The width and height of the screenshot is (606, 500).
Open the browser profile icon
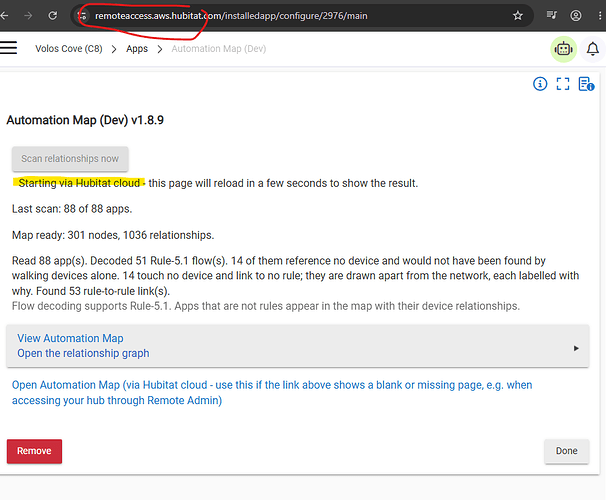575,15
